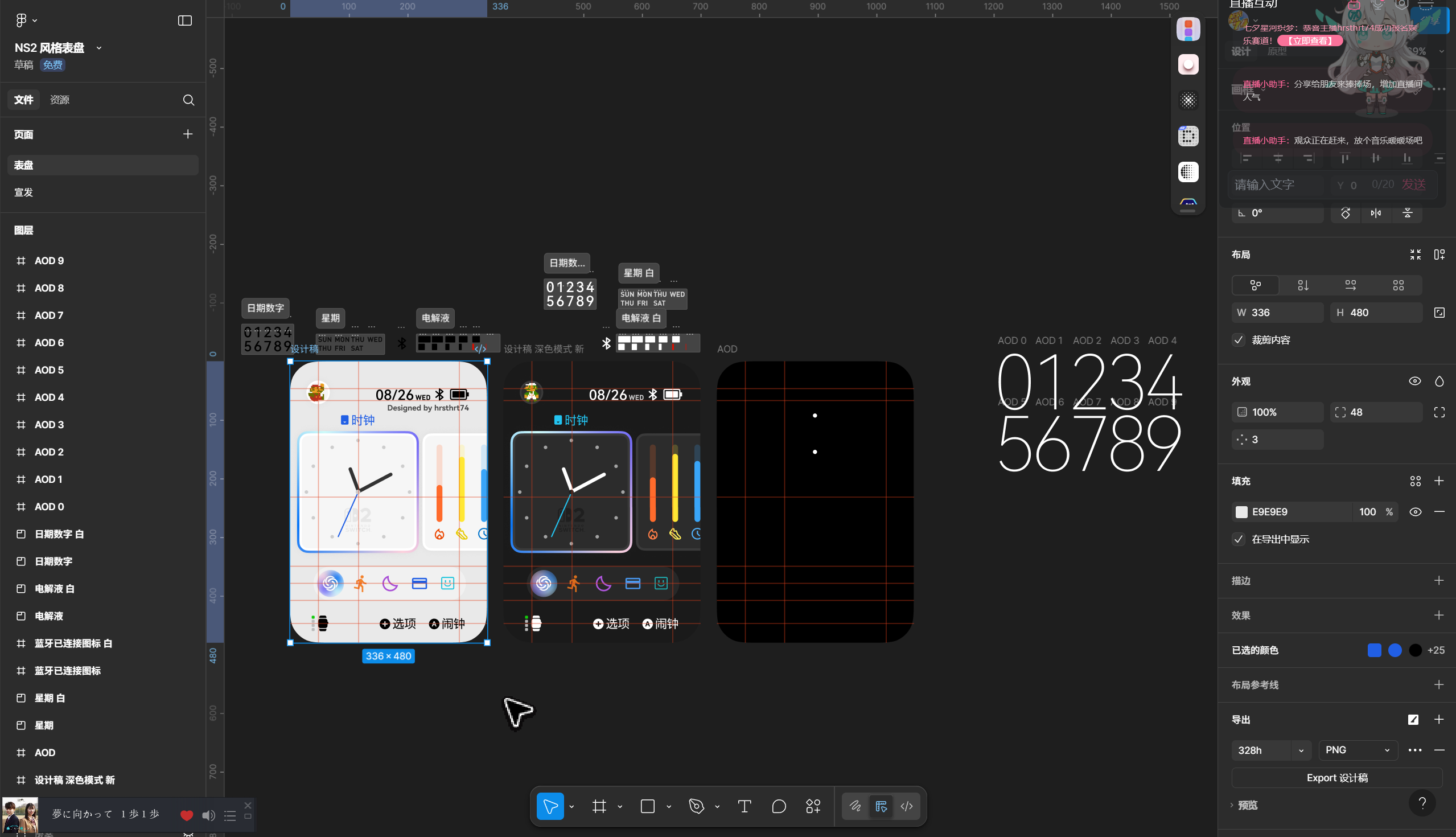Click the Export 设计稿 button
Image resolution: width=1456 pixels, height=837 pixels.
tap(1336, 778)
